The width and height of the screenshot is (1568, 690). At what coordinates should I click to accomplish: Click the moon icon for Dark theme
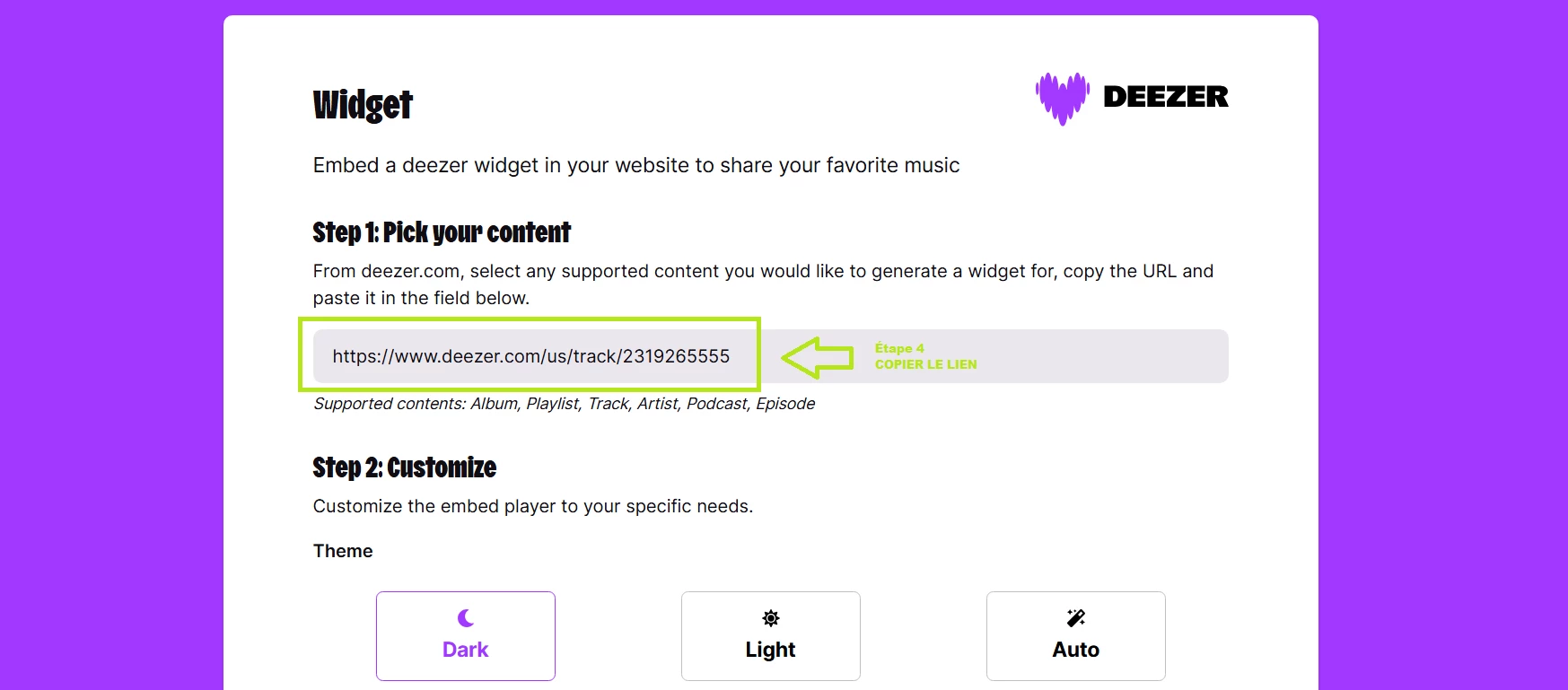465,617
